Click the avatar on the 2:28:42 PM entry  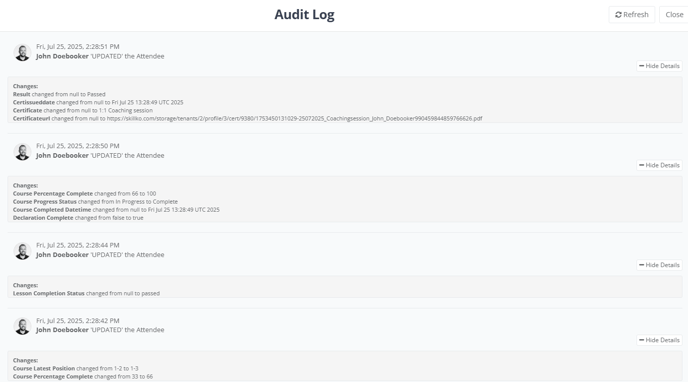pos(22,326)
